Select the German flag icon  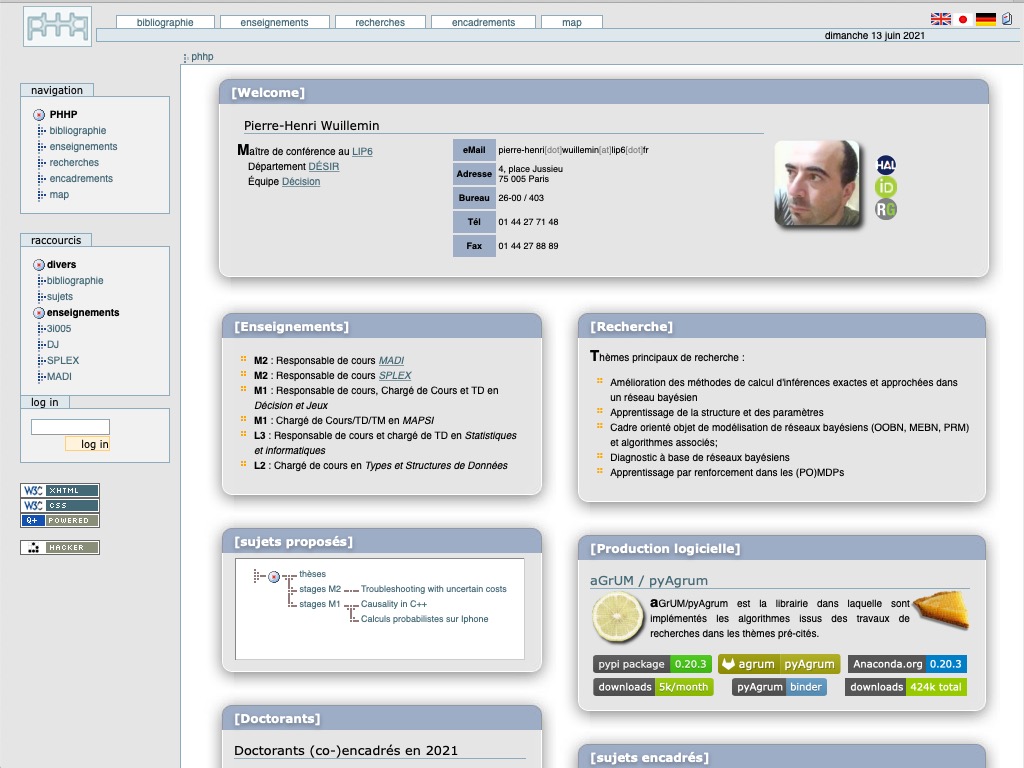[x=986, y=19]
